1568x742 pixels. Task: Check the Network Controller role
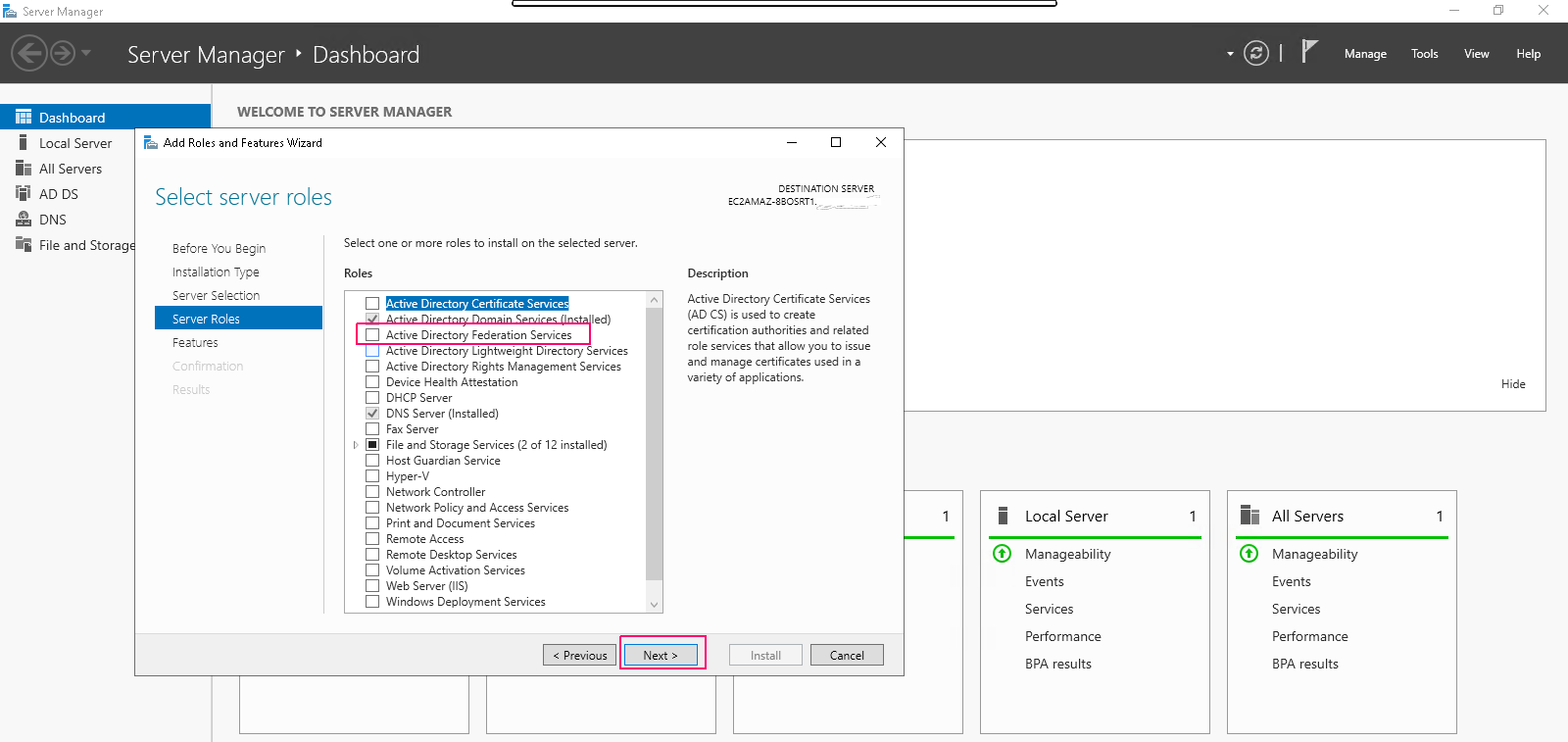coord(372,492)
